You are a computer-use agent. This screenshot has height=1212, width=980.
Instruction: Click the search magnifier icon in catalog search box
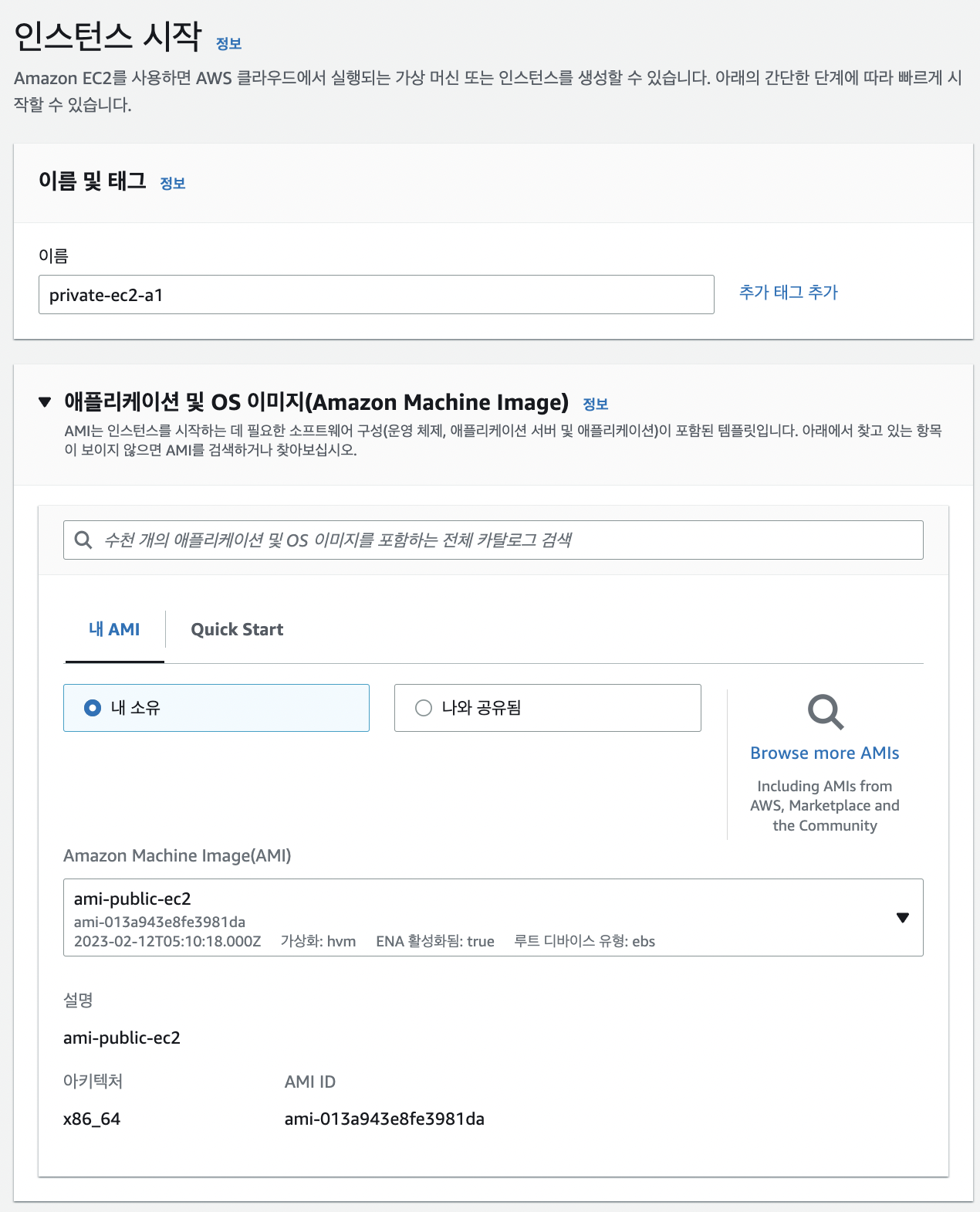(x=83, y=540)
